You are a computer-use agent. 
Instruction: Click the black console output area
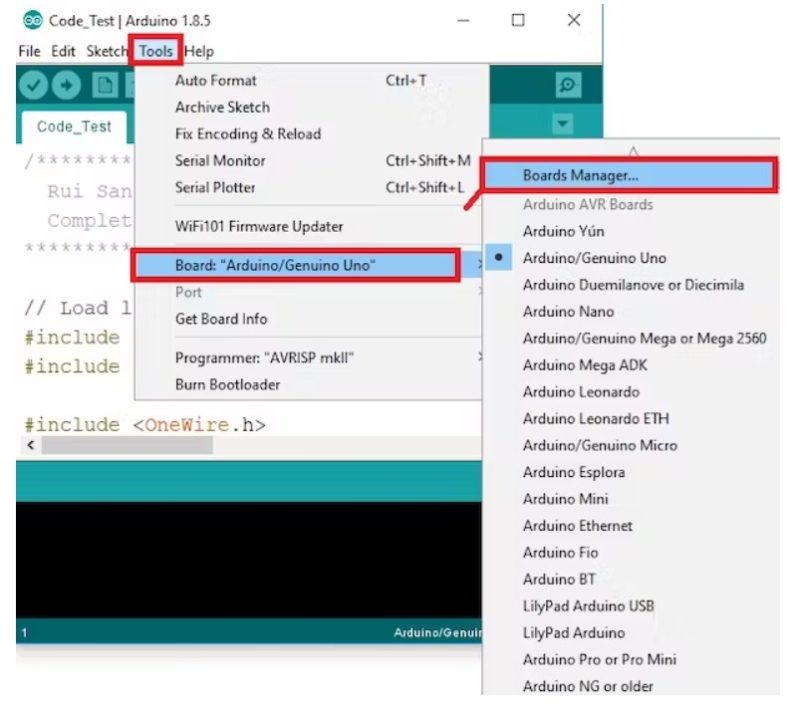[248, 560]
